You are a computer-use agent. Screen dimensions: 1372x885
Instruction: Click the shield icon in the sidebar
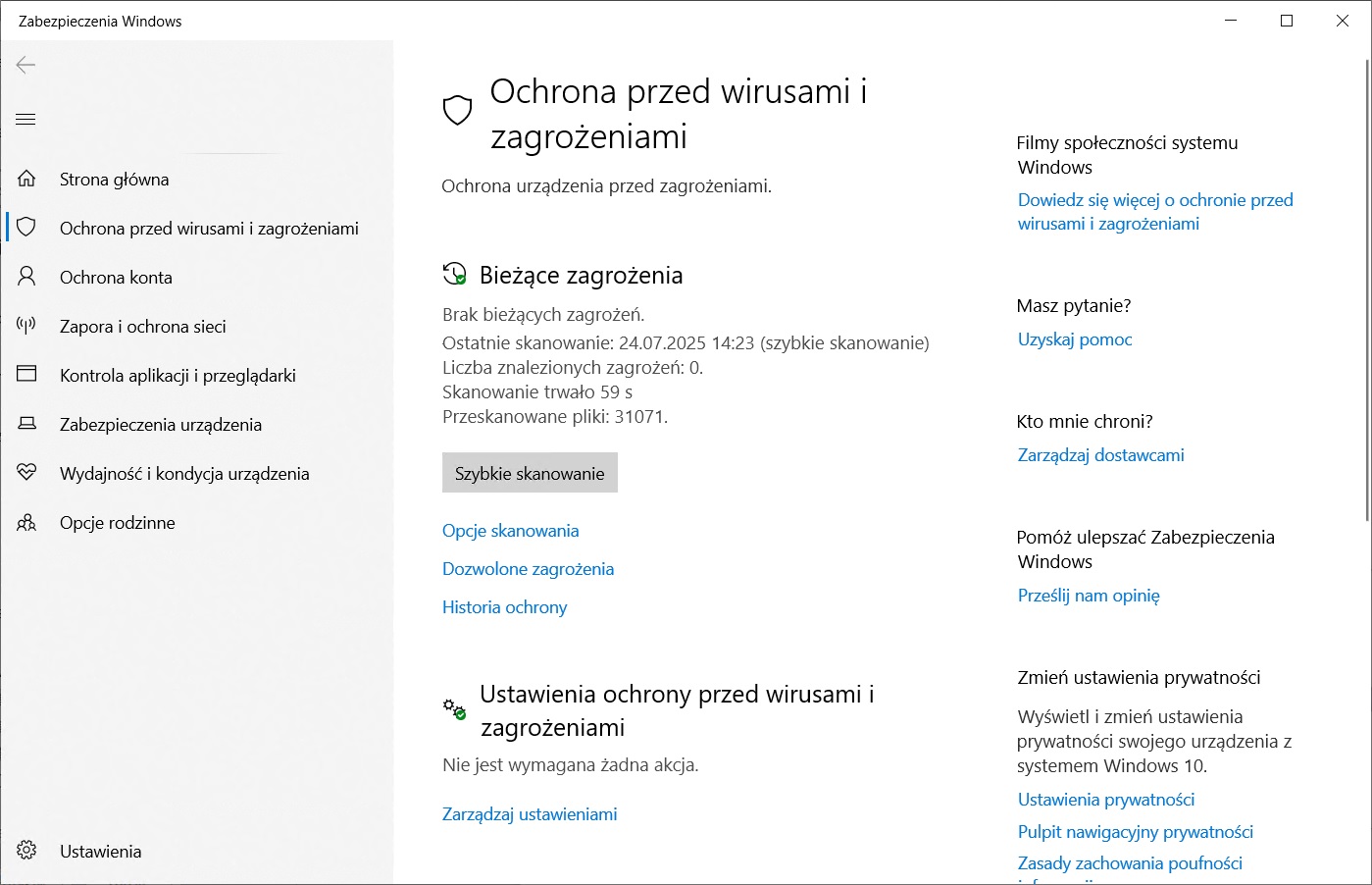pyautogui.click(x=26, y=228)
